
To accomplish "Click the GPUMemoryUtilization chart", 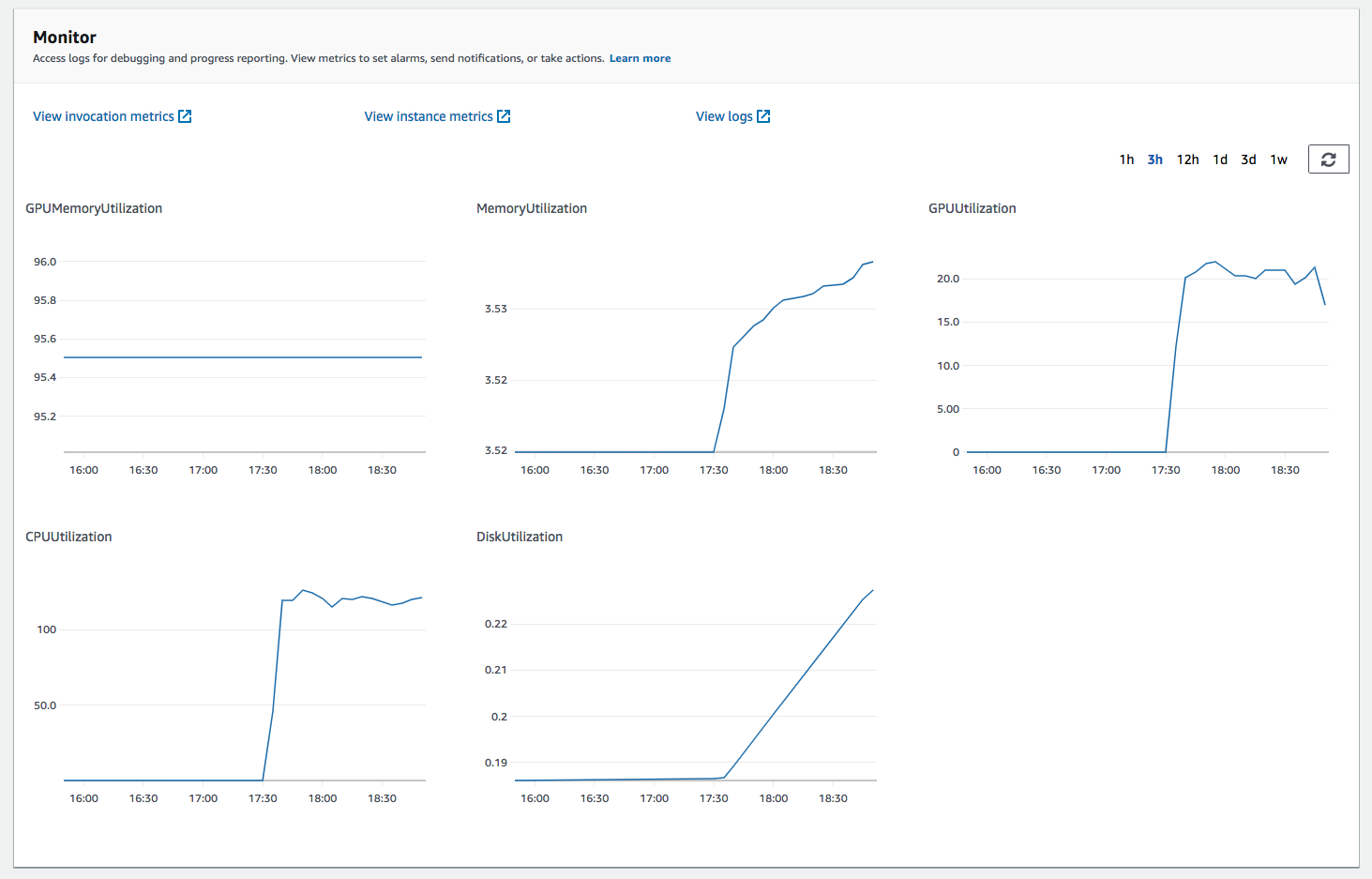I will point(242,356).
